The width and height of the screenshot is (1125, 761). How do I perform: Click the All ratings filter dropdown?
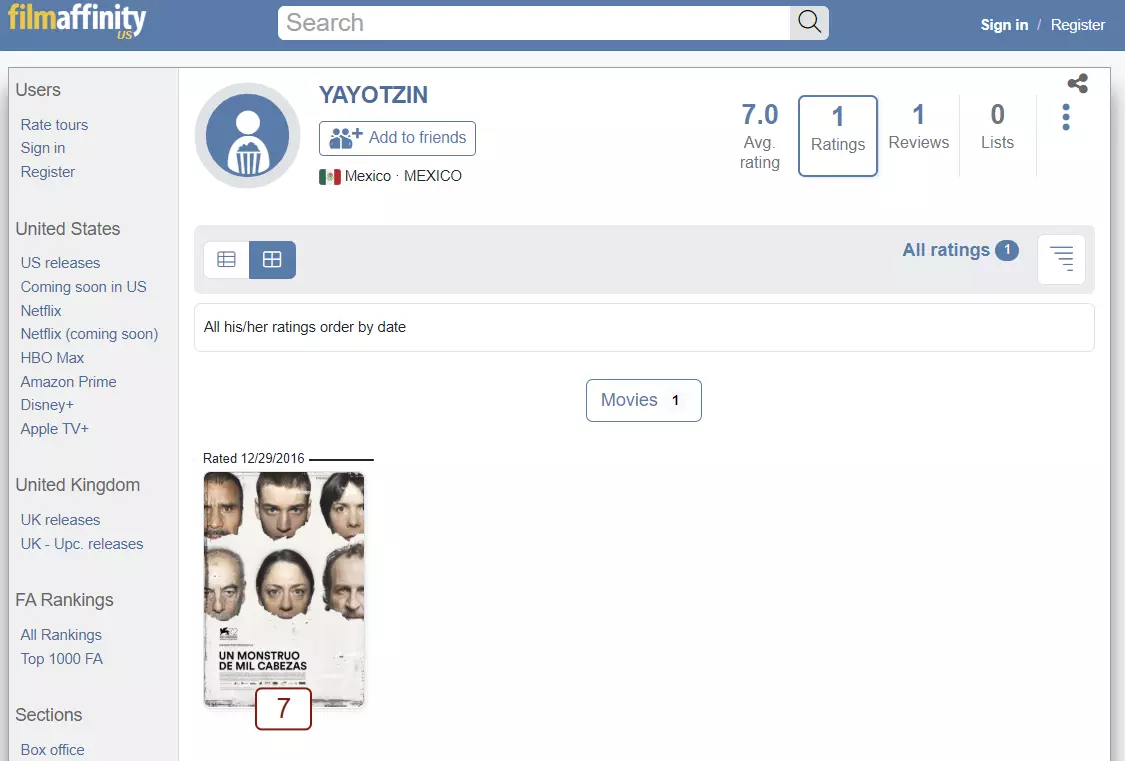pos(960,250)
